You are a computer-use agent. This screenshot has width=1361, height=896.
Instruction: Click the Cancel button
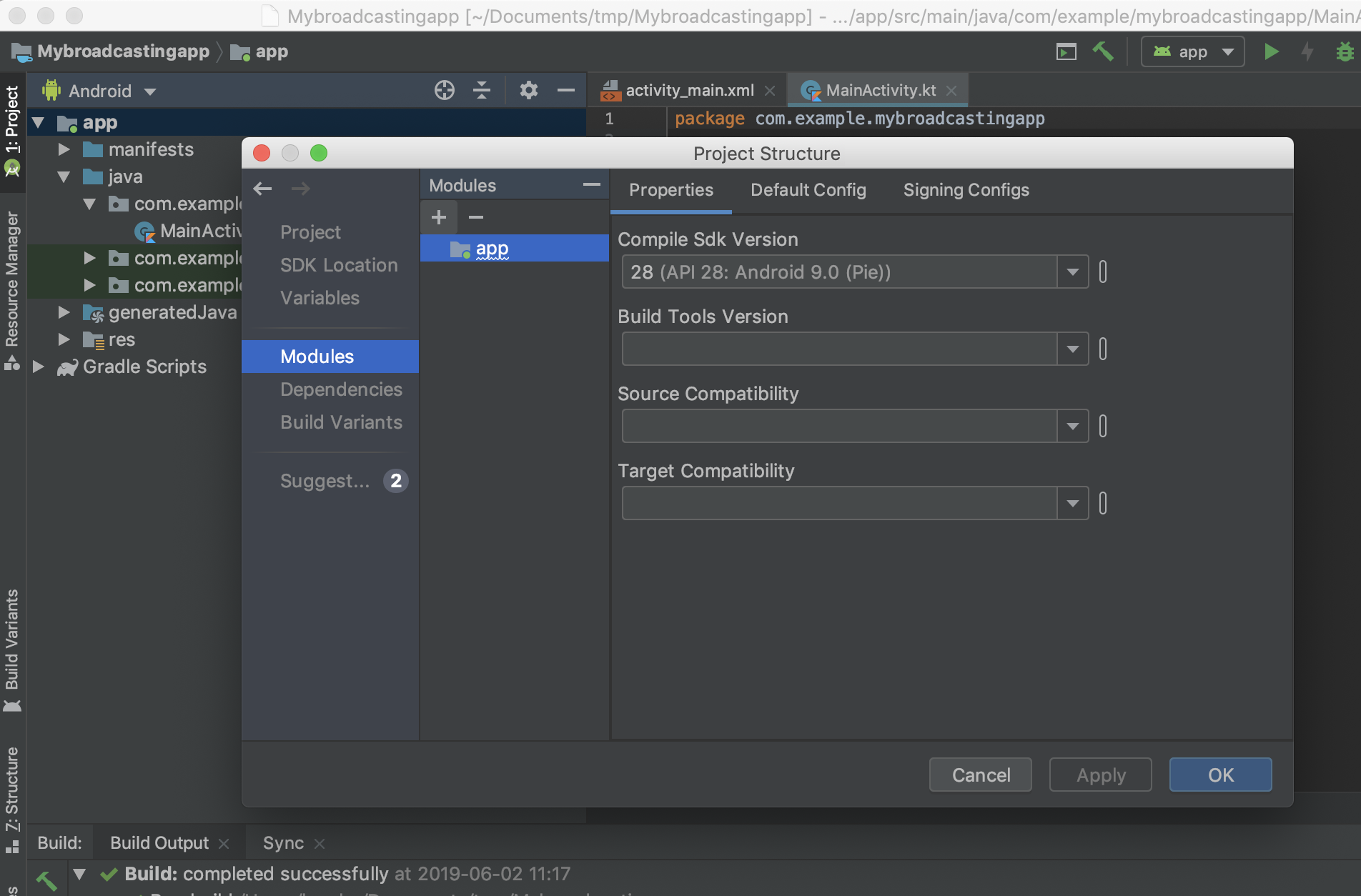(981, 775)
